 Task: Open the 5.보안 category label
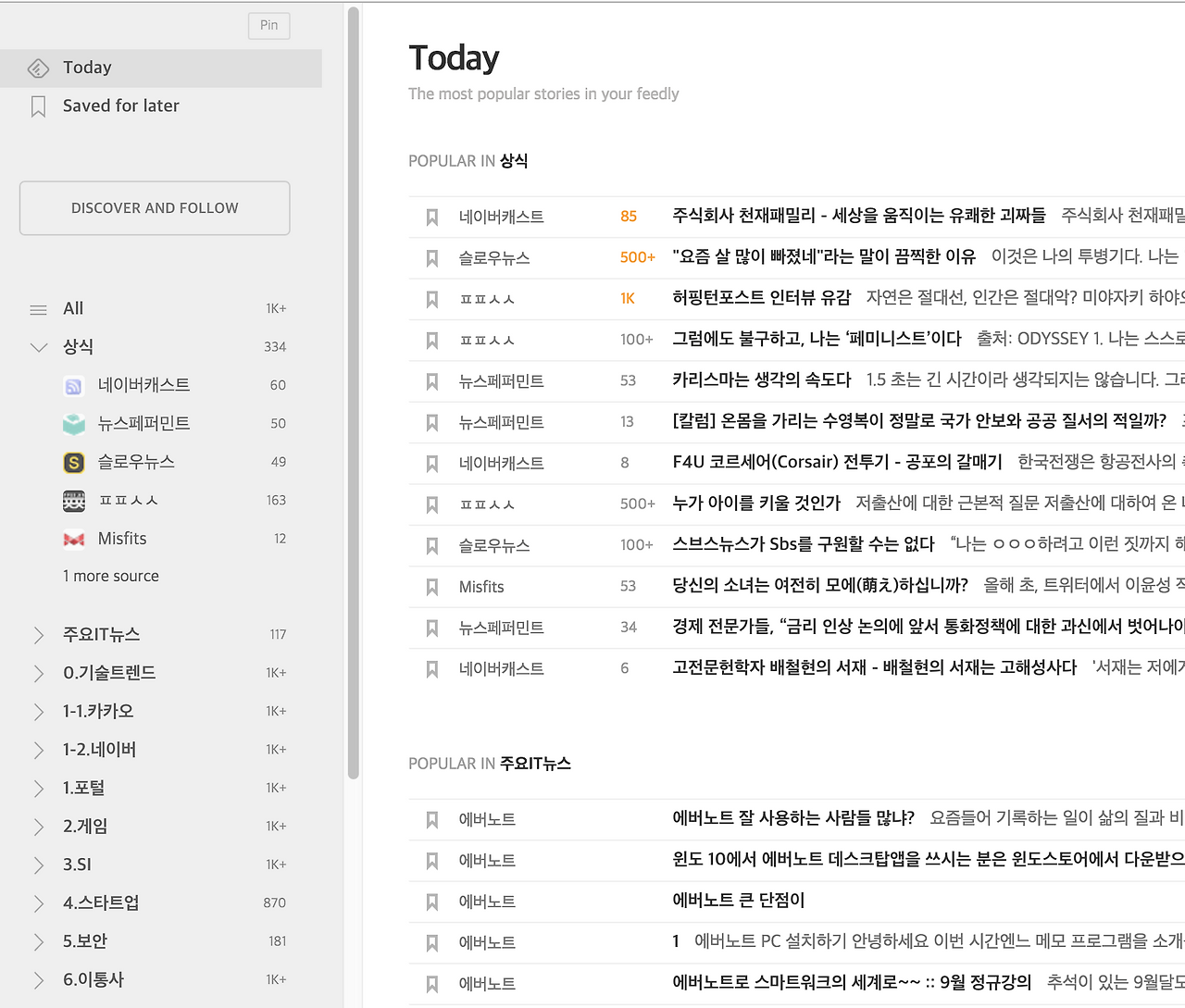pos(85,941)
